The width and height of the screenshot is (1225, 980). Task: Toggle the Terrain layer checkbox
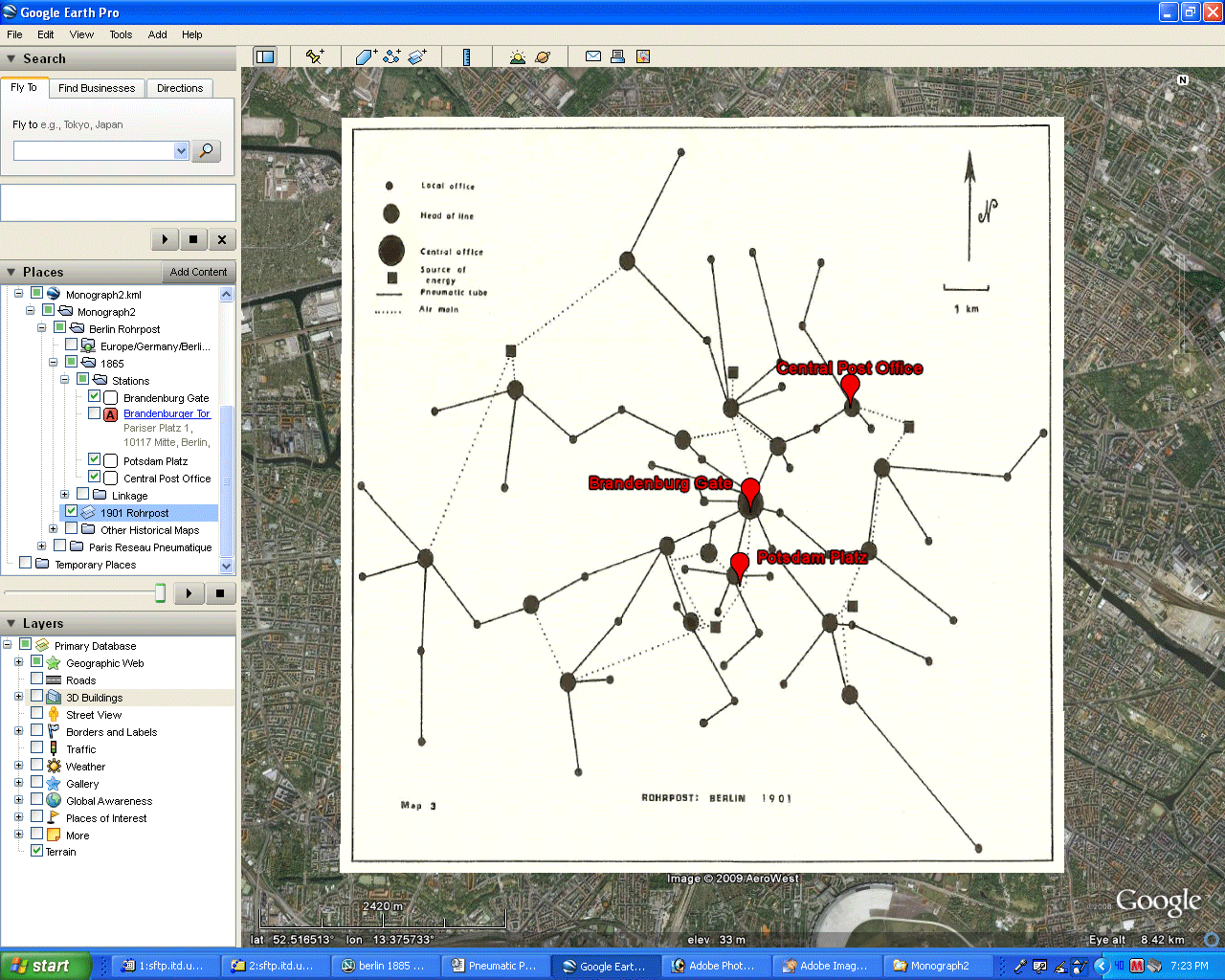click(x=36, y=850)
